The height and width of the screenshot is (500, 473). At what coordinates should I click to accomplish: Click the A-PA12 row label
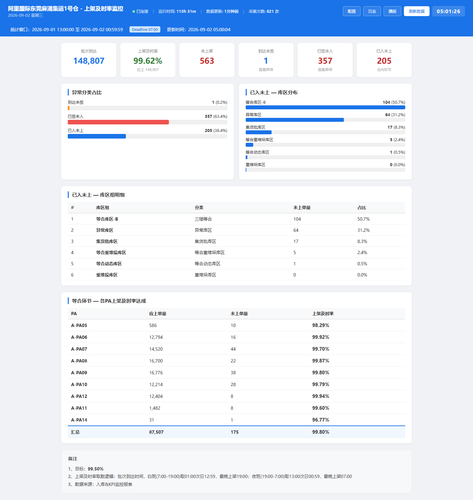click(79, 396)
